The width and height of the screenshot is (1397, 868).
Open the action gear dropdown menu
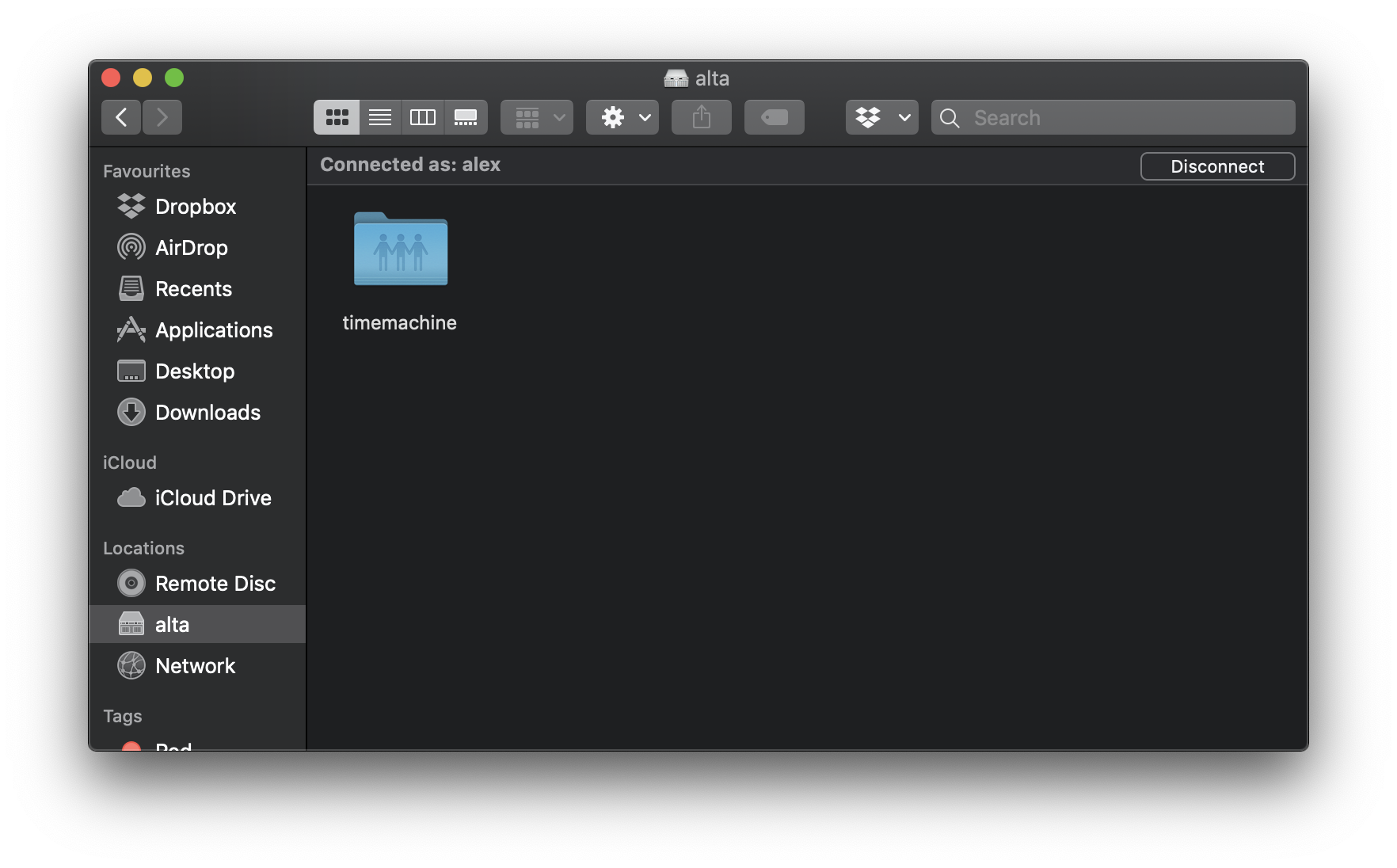[x=622, y=116]
